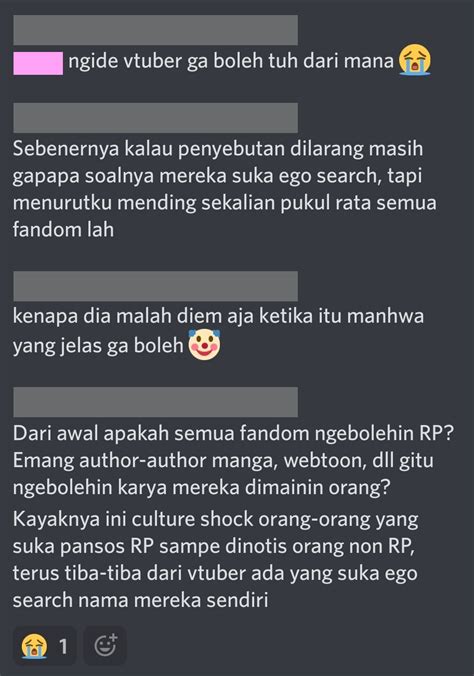Select message starting 'Sebenernya kalau penyebutan dilarang'
474x676 pixels.
(x=224, y=189)
